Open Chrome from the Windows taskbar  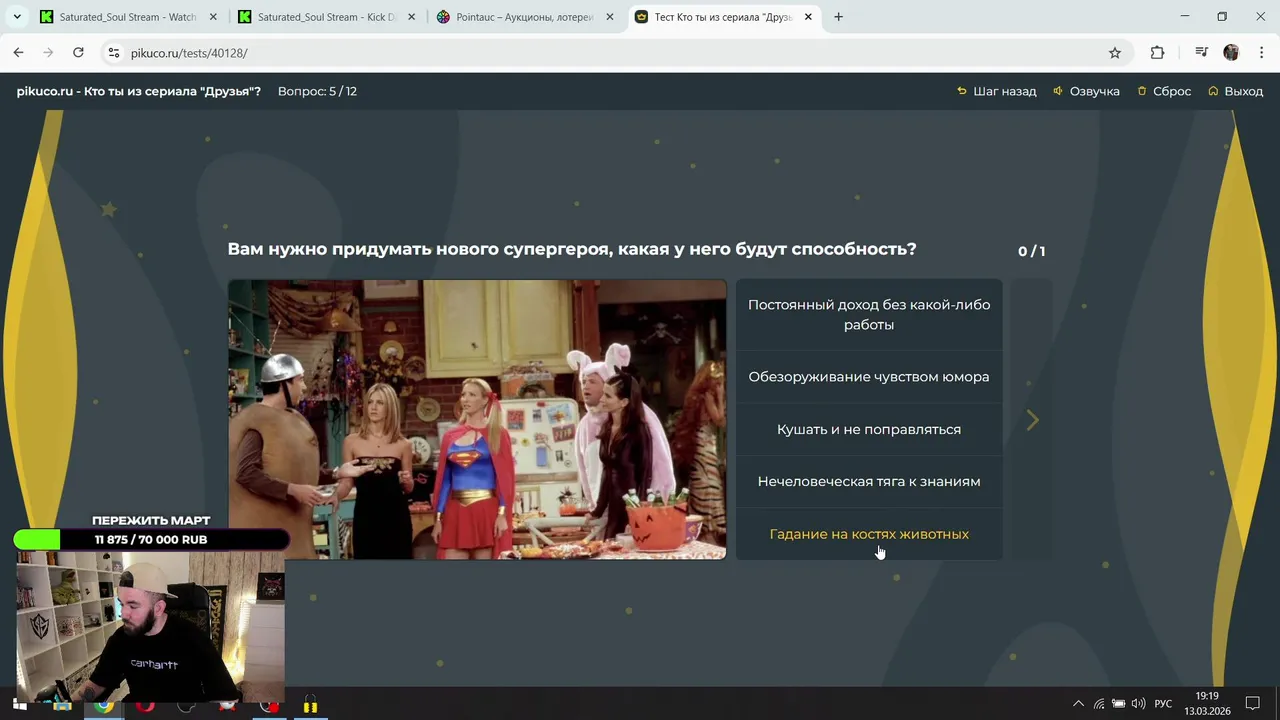(104, 704)
